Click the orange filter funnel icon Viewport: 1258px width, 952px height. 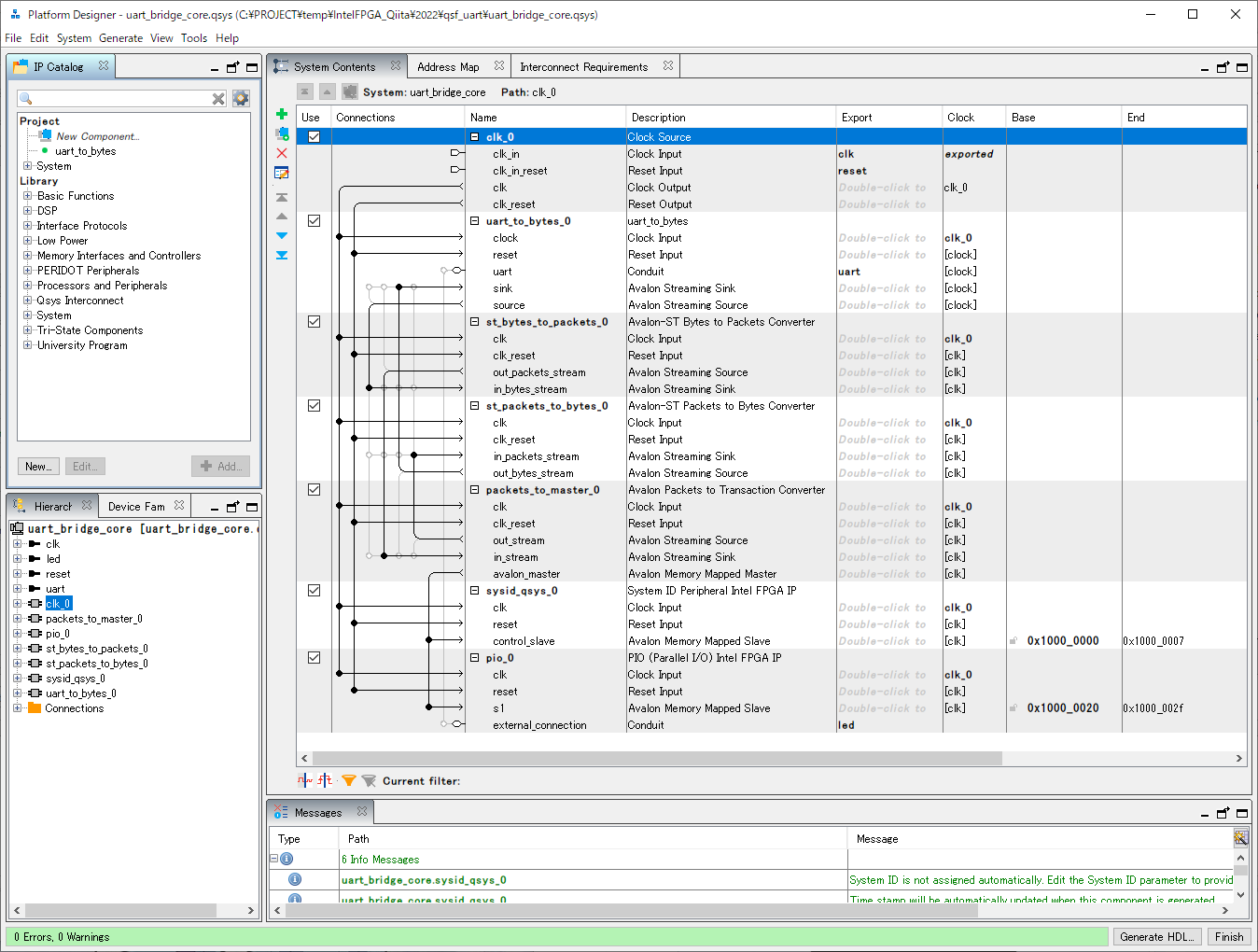tap(349, 781)
